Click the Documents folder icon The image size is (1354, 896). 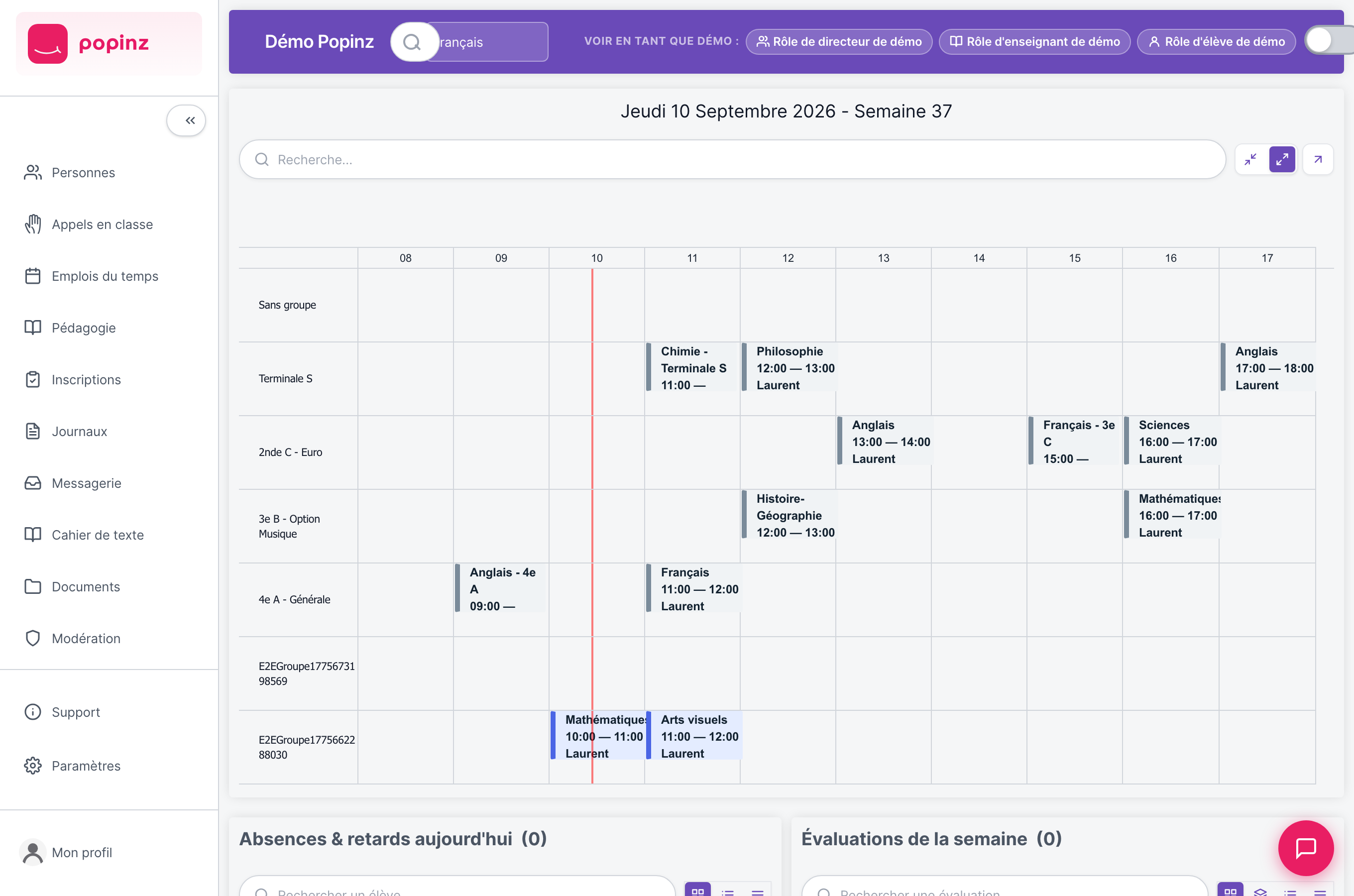(32, 587)
